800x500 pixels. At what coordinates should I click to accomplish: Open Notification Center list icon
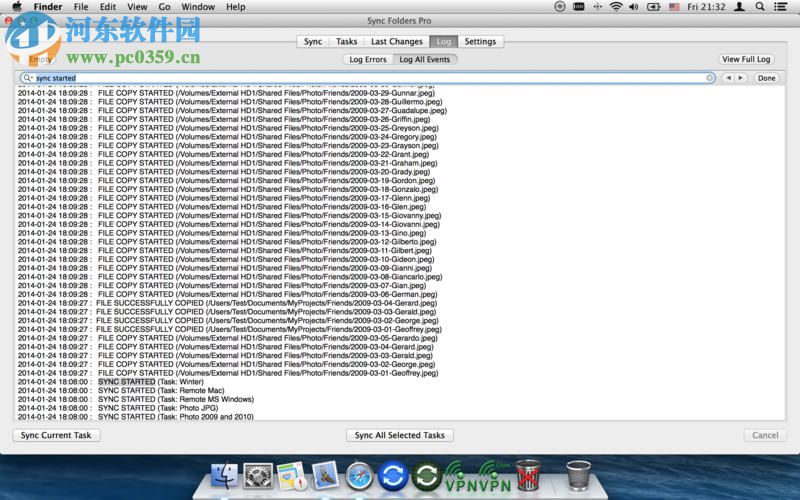pos(780,7)
